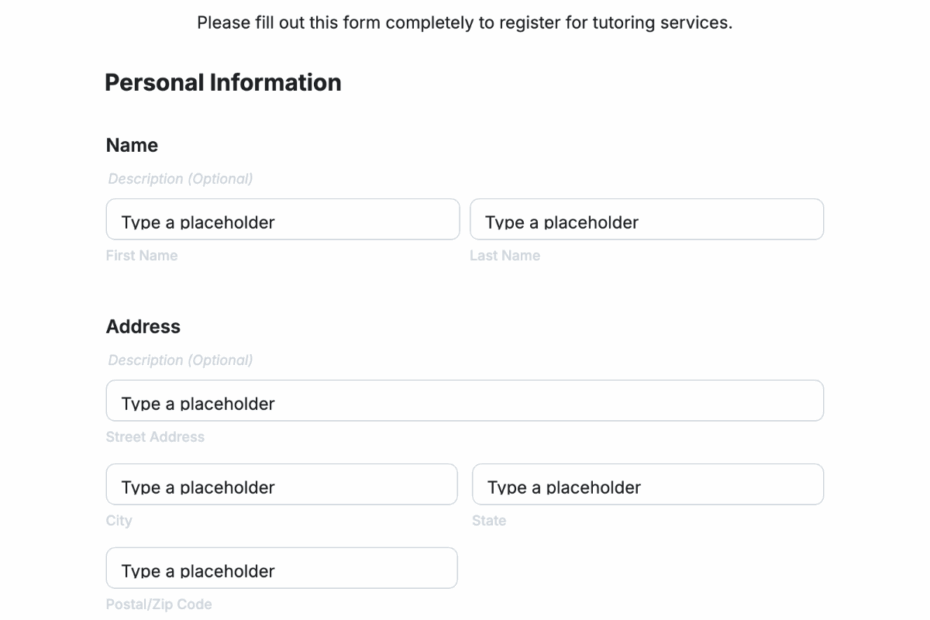Click the Personal Information title
This screenshot has width=930, height=620.
[x=222, y=83]
